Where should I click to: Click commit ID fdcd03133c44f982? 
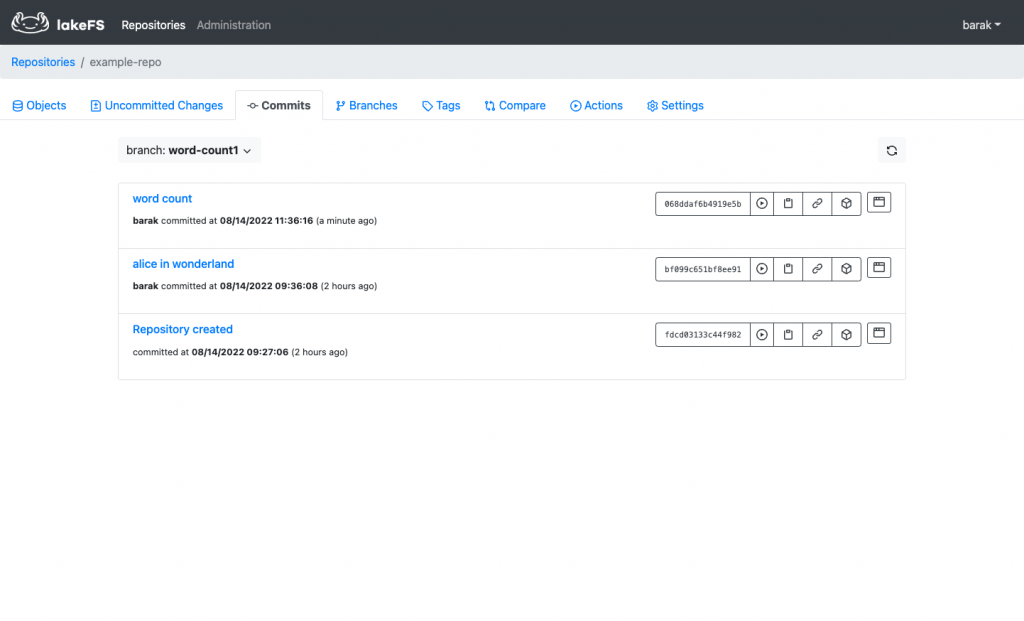pos(703,334)
